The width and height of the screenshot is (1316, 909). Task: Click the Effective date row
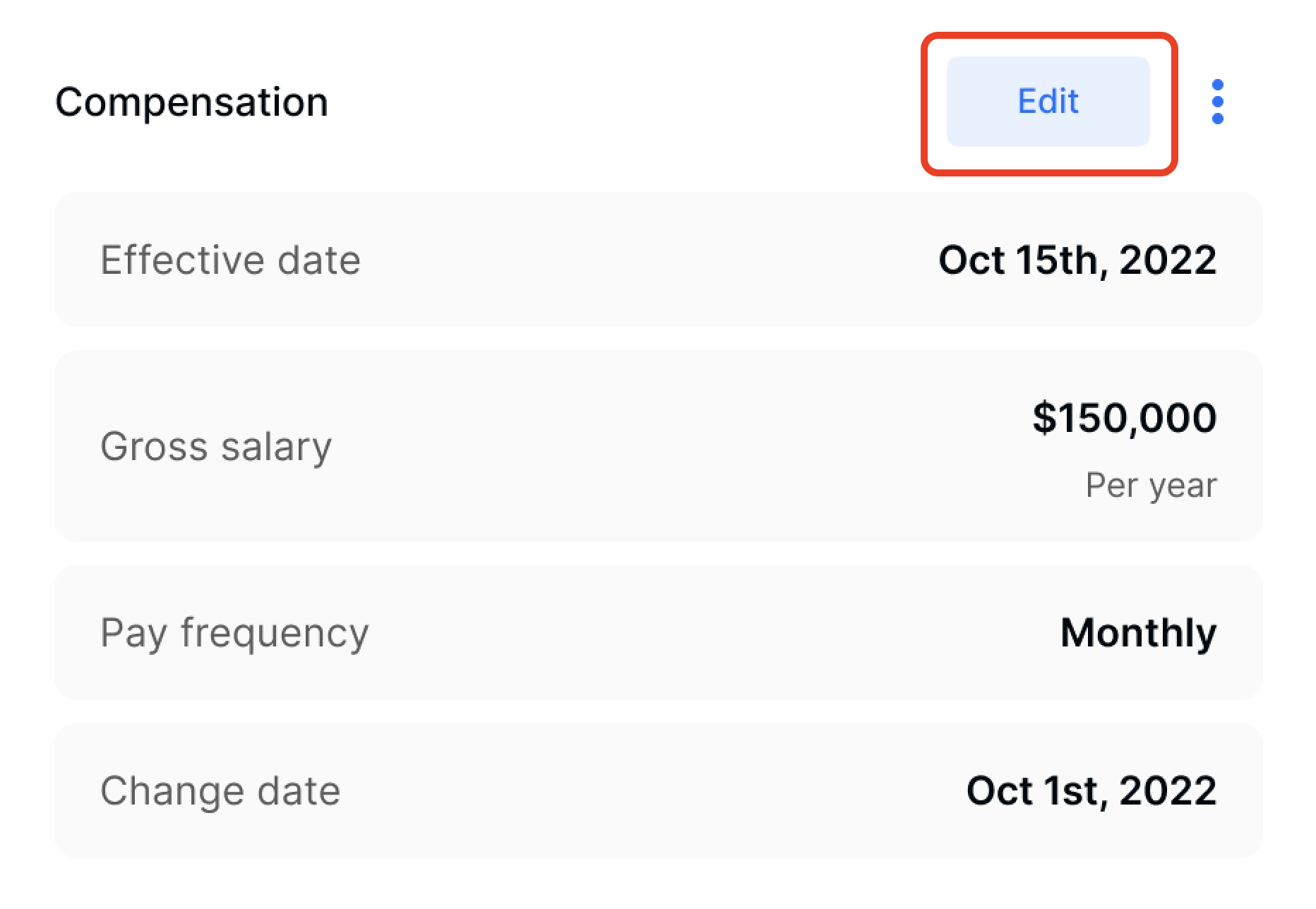click(x=657, y=260)
